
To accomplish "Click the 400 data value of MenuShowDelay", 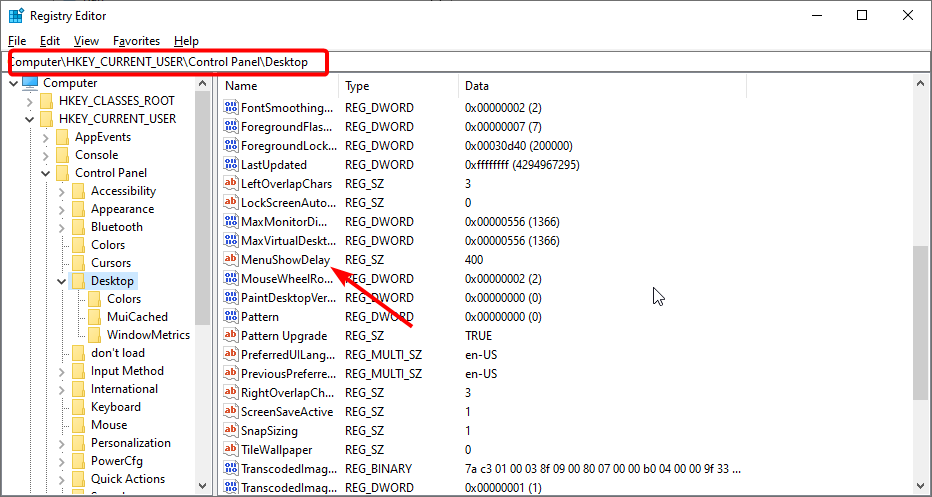I will pos(474,260).
